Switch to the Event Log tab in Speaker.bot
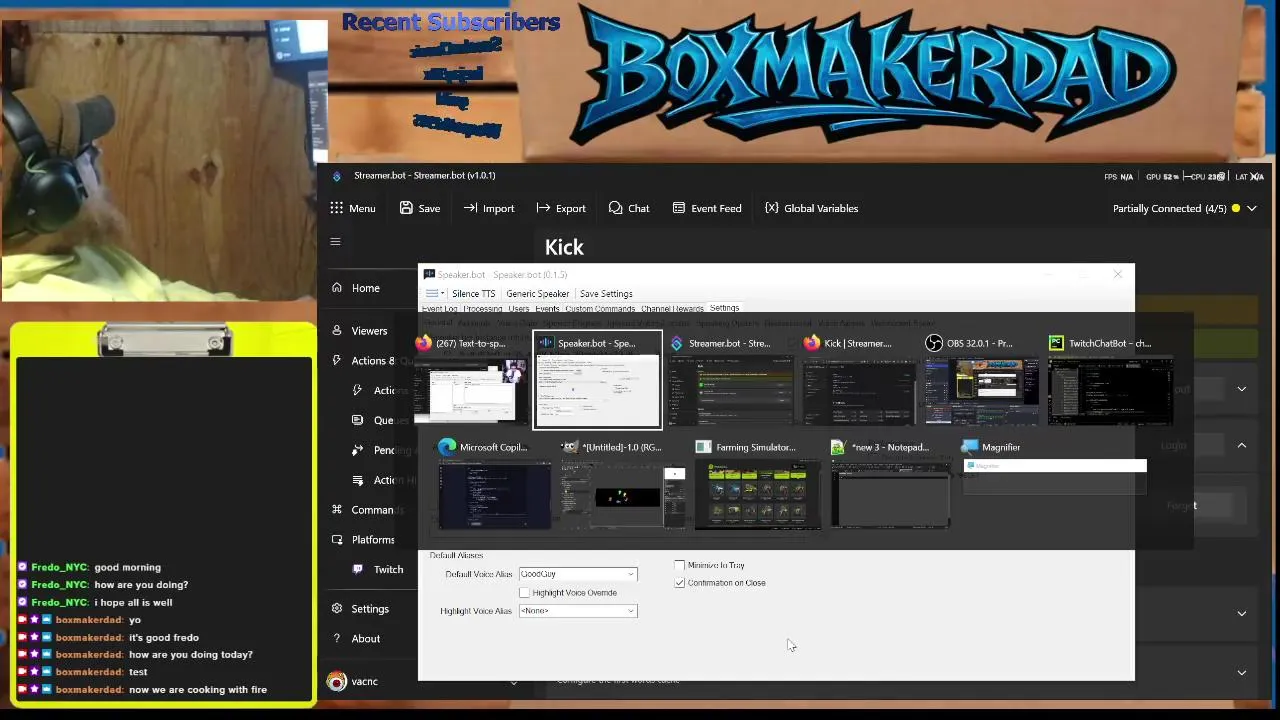Viewport: 1280px width, 720px height. [440, 309]
